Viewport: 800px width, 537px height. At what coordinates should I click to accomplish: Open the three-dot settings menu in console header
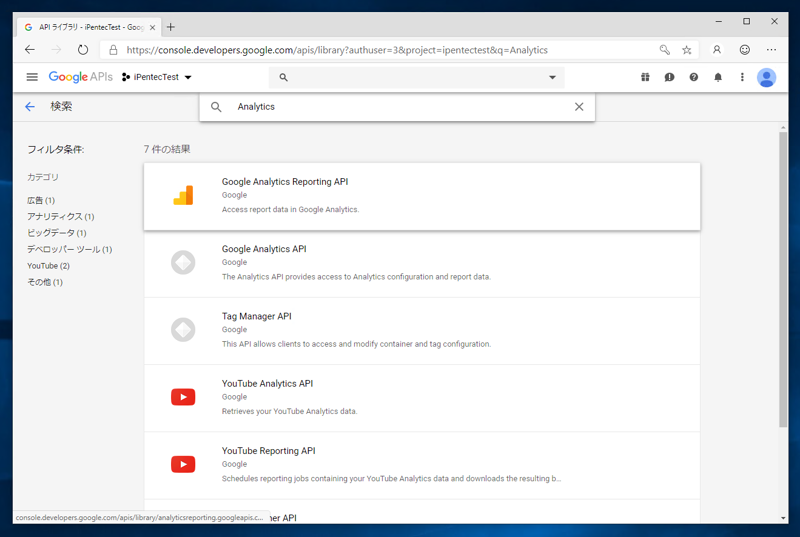(742, 77)
